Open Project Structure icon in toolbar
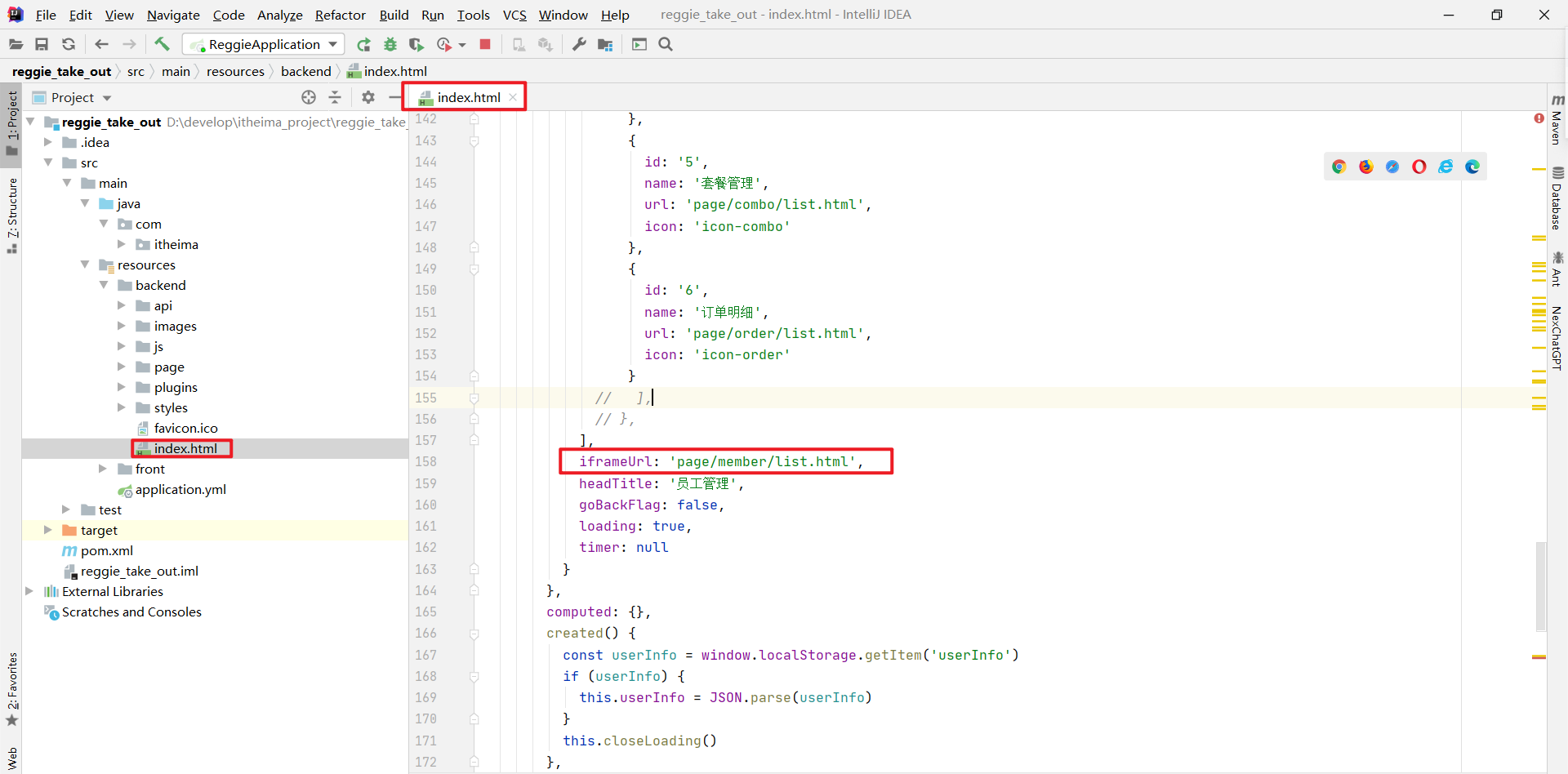The height and width of the screenshot is (774, 1568). 605,44
